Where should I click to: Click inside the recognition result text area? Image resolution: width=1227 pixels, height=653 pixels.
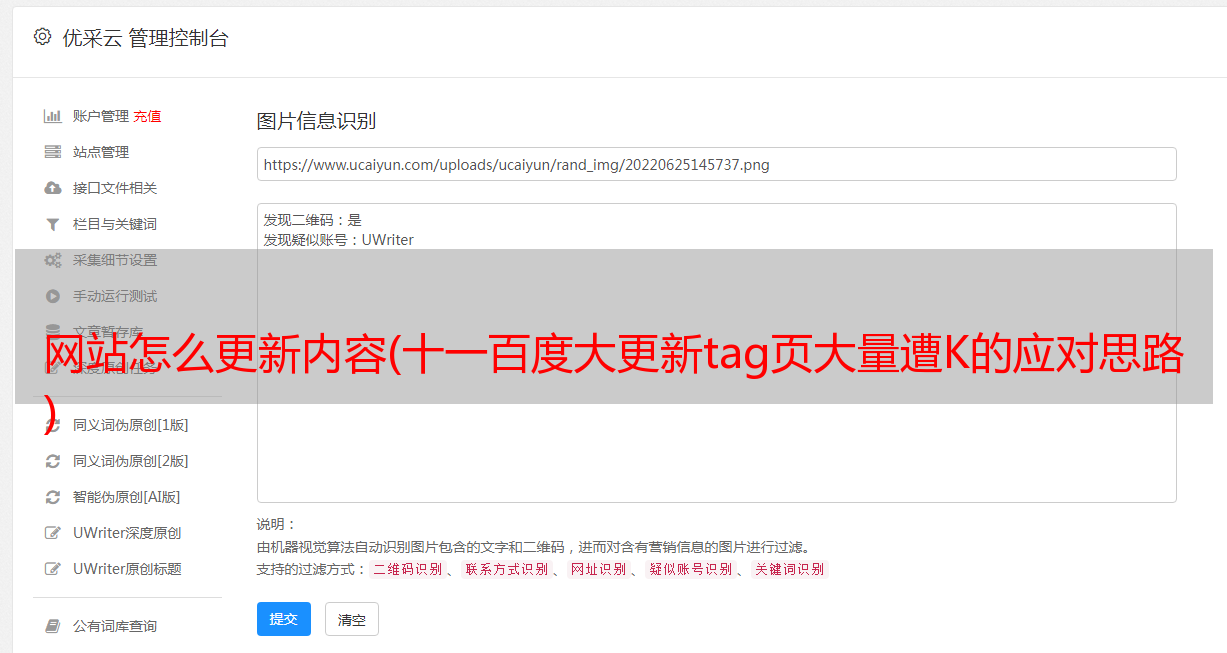click(716, 353)
